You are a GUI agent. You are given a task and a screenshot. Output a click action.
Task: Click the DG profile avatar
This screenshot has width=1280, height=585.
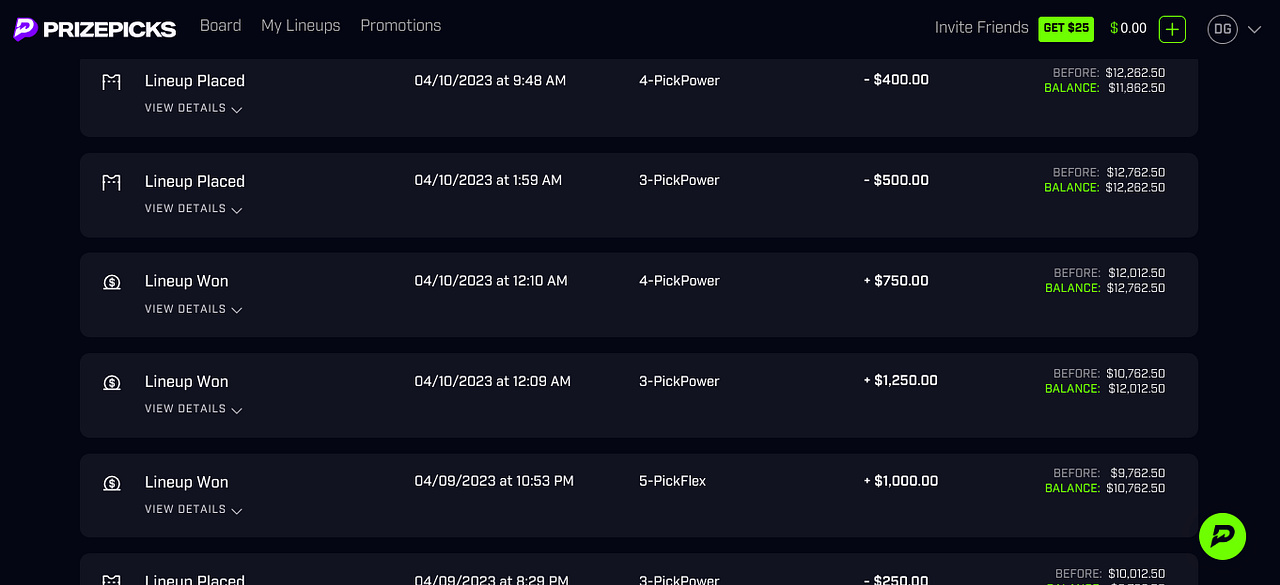pos(1222,29)
